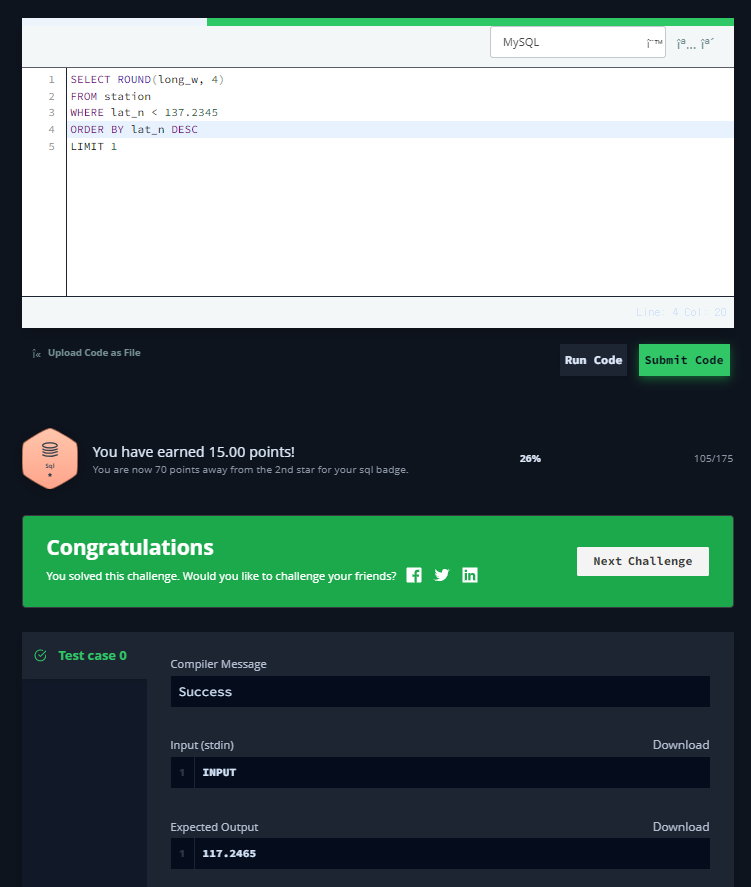The height and width of the screenshot is (887, 751).
Task: Share the challenge on Facebook
Action: tap(414, 575)
